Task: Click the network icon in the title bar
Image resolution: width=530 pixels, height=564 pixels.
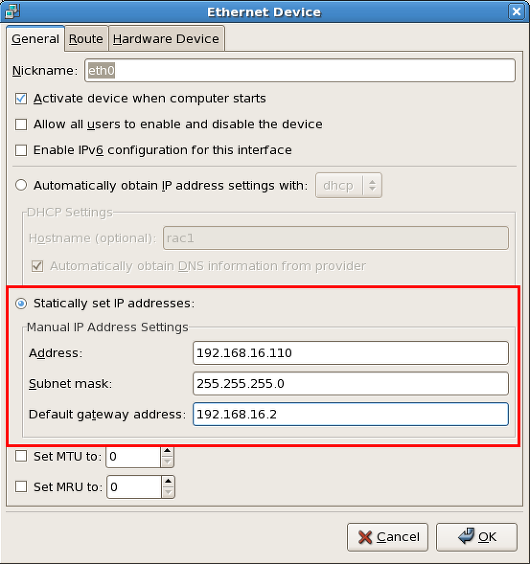Action: [x=13, y=11]
